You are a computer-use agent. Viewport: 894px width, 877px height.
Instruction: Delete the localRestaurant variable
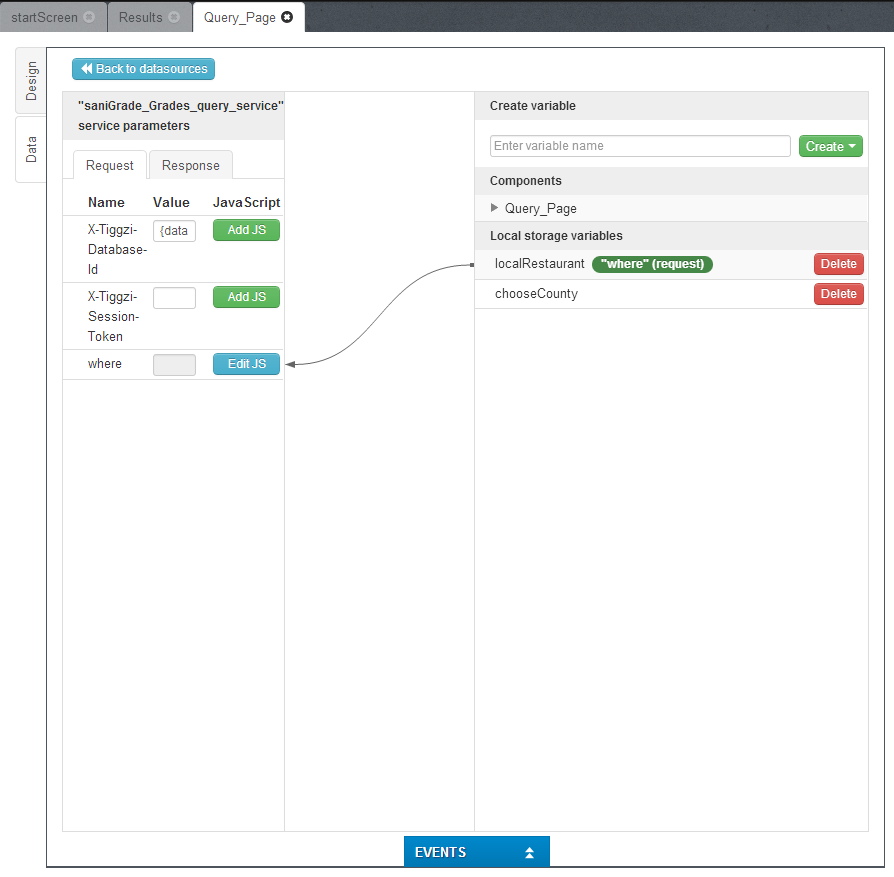838,264
